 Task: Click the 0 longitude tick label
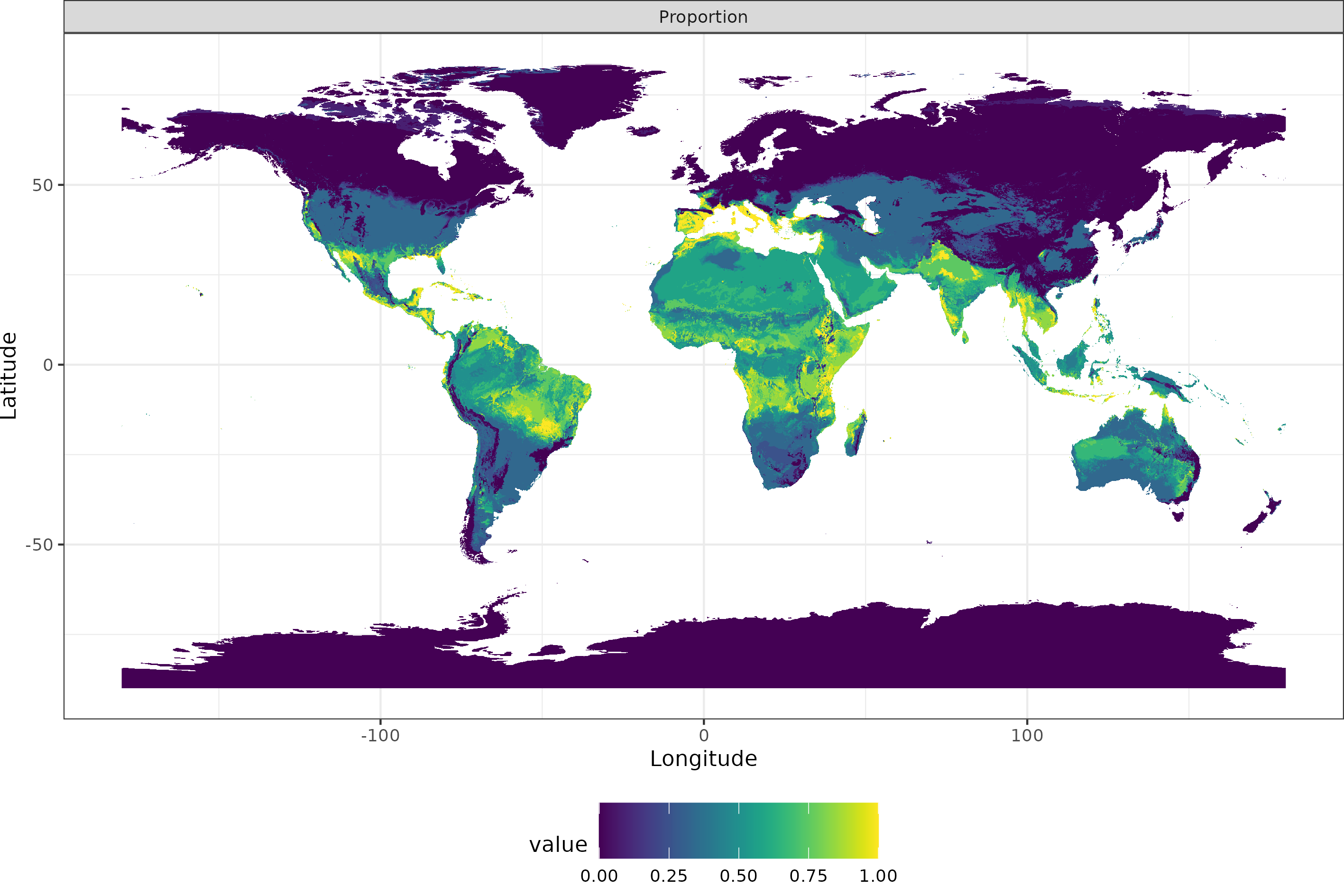click(x=704, y=735)
